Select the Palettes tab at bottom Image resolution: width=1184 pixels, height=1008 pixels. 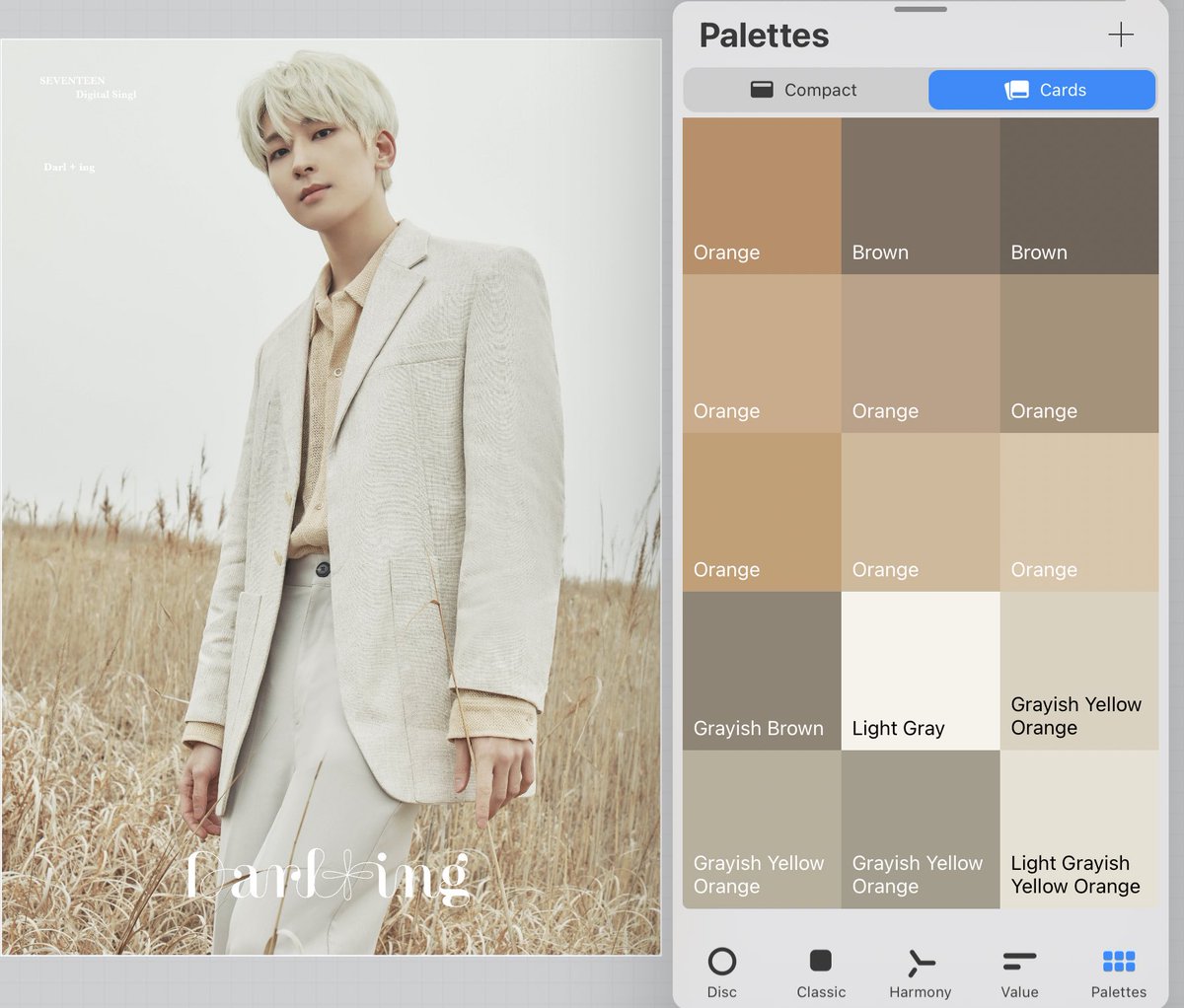[x=1119, y=972]
